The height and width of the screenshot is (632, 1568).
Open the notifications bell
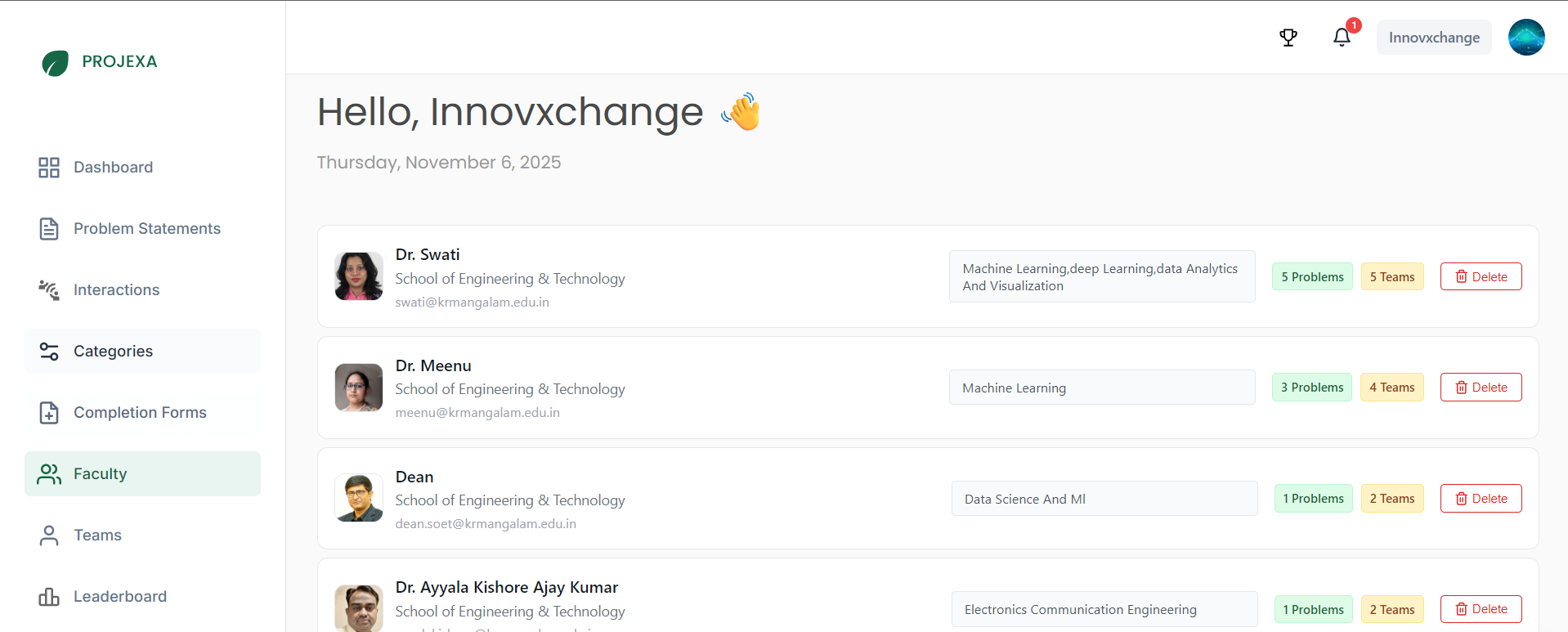(x=1342, y=38)
